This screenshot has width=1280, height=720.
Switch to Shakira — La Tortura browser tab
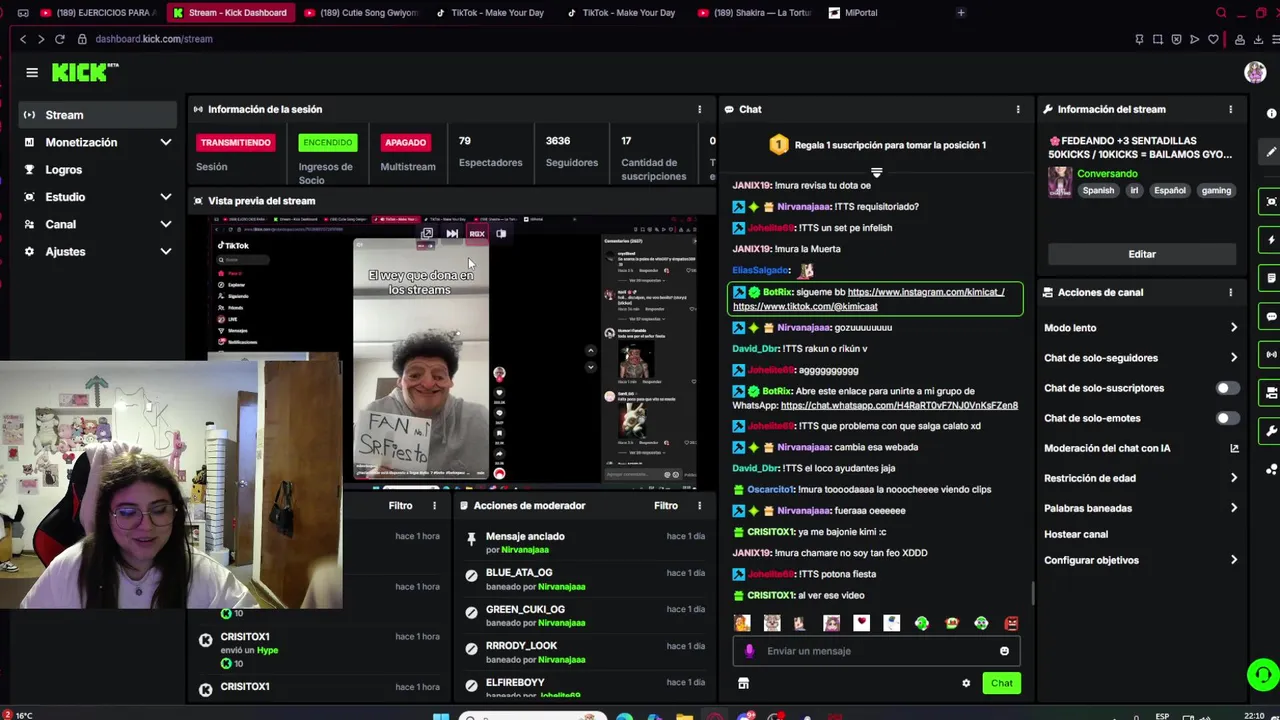click(753, 13)
